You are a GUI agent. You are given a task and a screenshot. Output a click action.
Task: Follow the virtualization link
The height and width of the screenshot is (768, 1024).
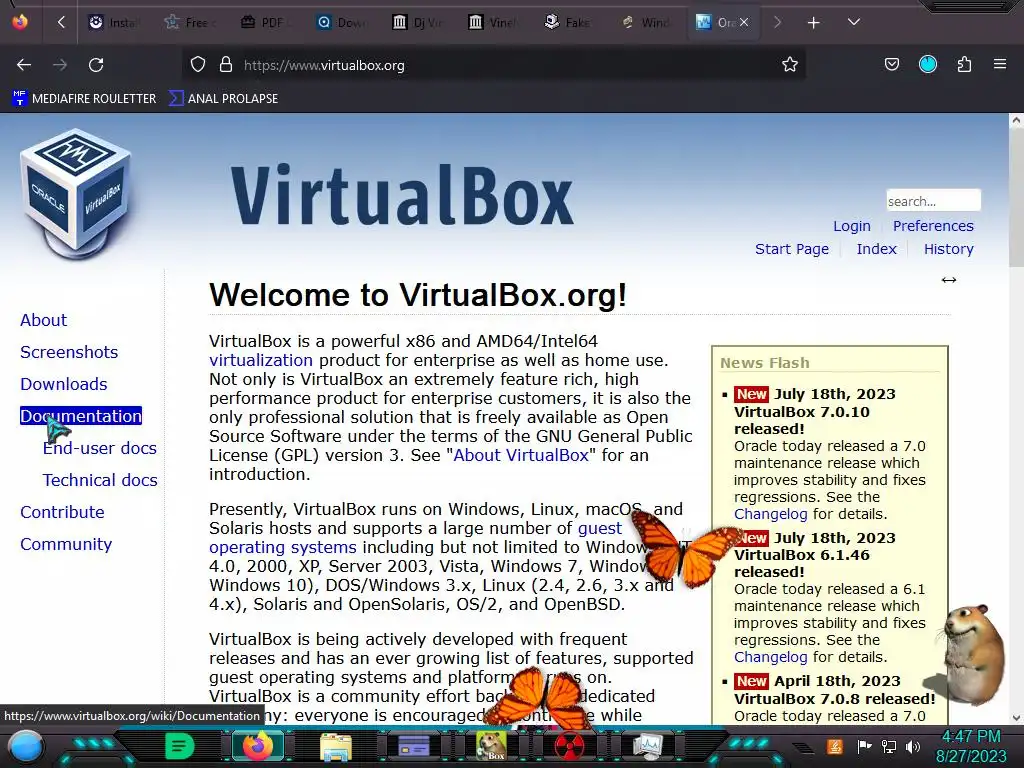click(x=261, y=360)
